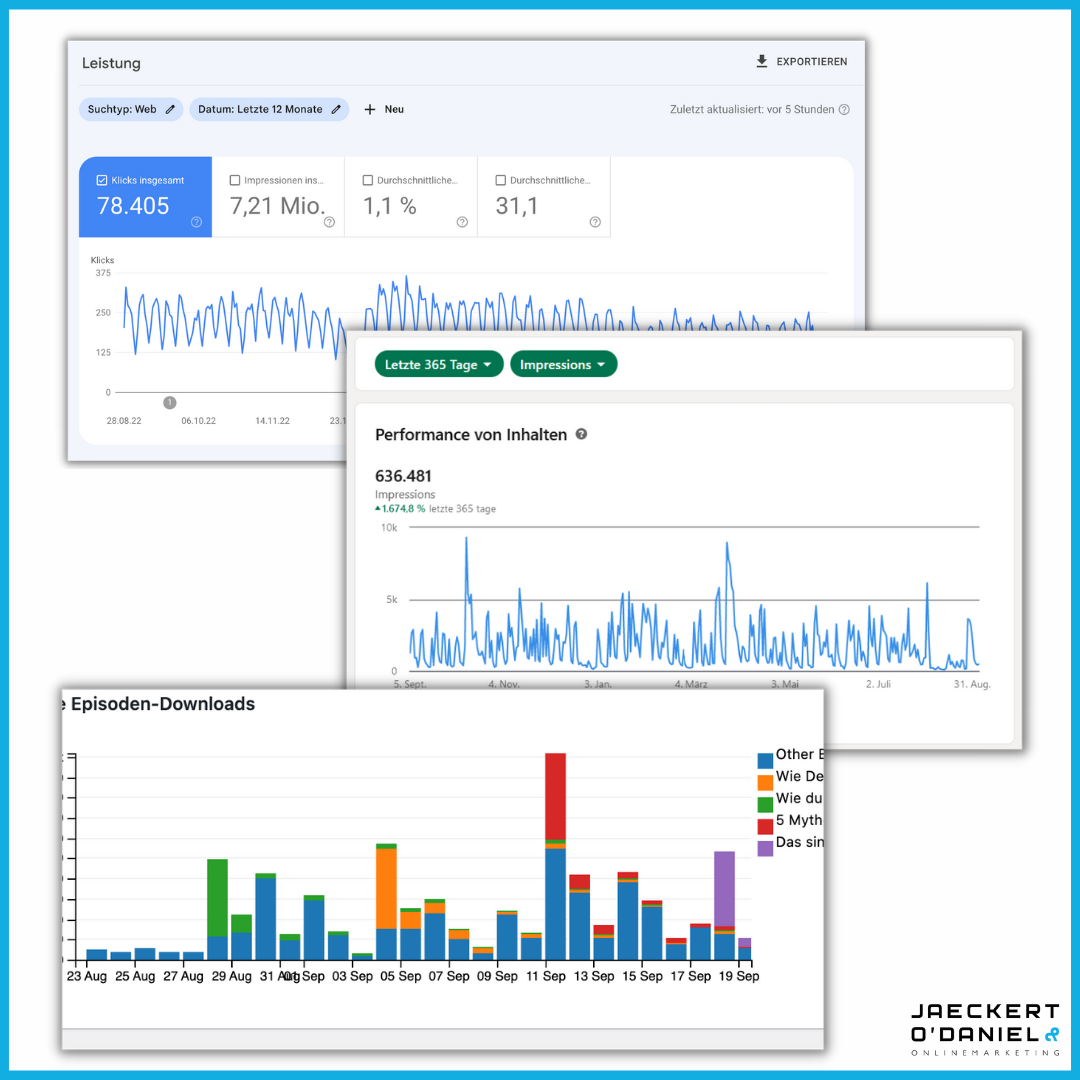
Task: Click the 636.481 impressions figure
Action: [403, 476]
